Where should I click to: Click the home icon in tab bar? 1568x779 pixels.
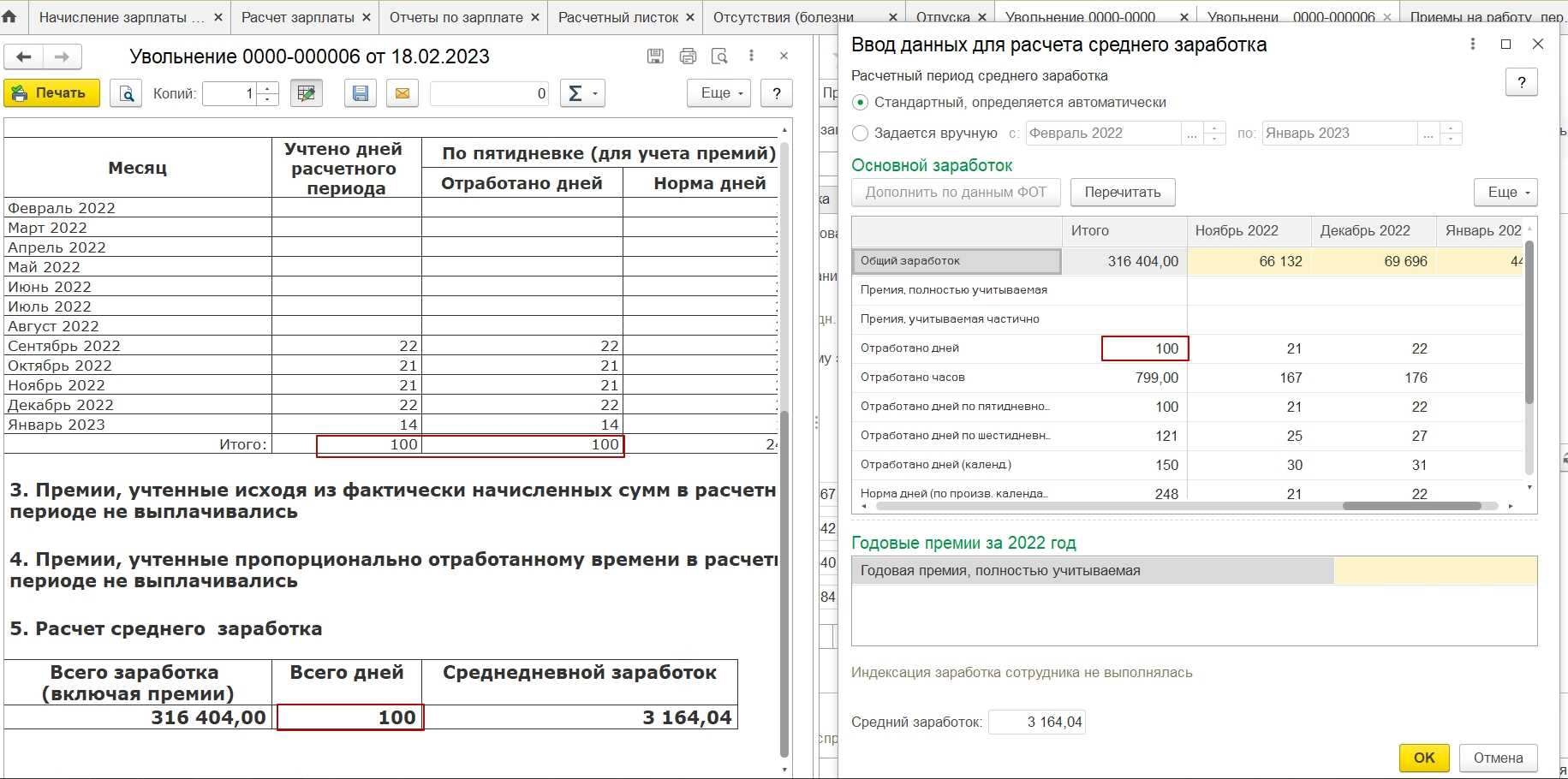click(10, 16)
